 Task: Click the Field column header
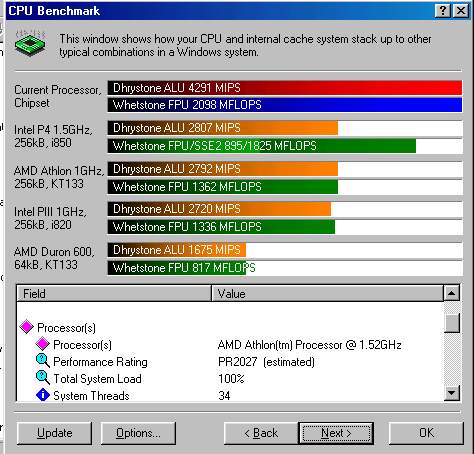click(114, 293)
